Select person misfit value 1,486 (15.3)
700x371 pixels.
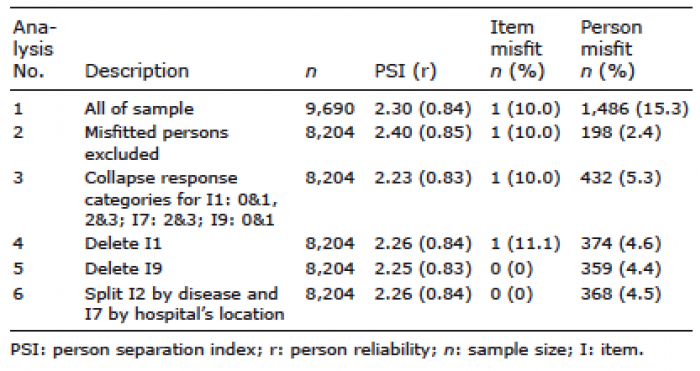coord(634,109)
